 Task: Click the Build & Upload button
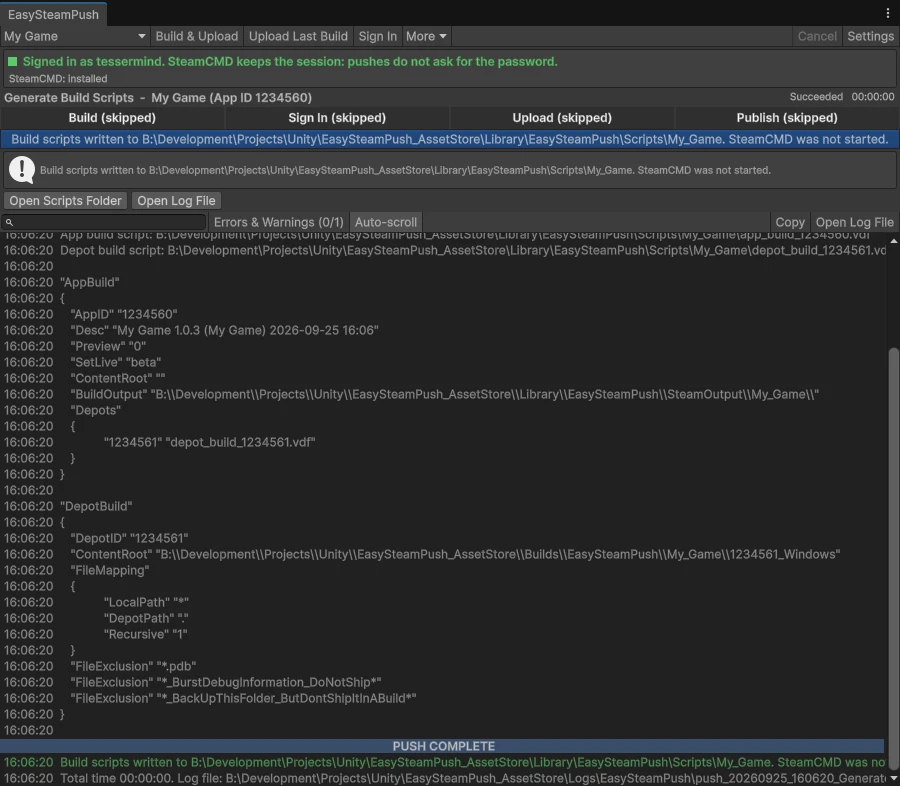(196, 36)
